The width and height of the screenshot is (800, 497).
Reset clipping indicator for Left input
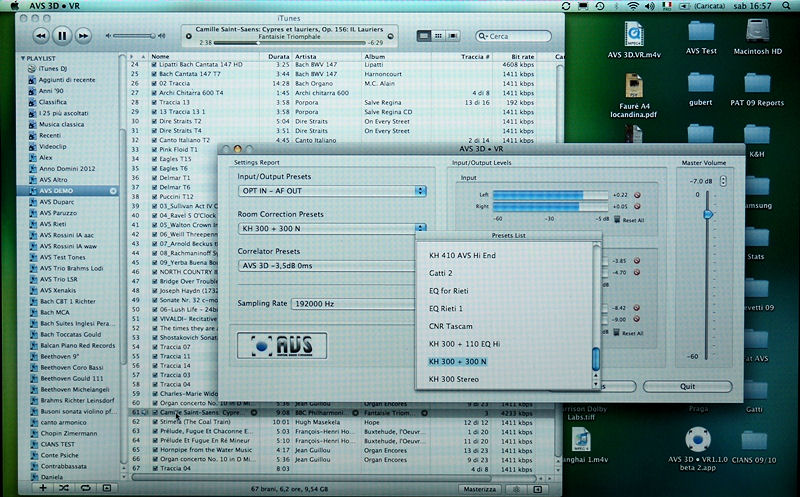point(637,195)
